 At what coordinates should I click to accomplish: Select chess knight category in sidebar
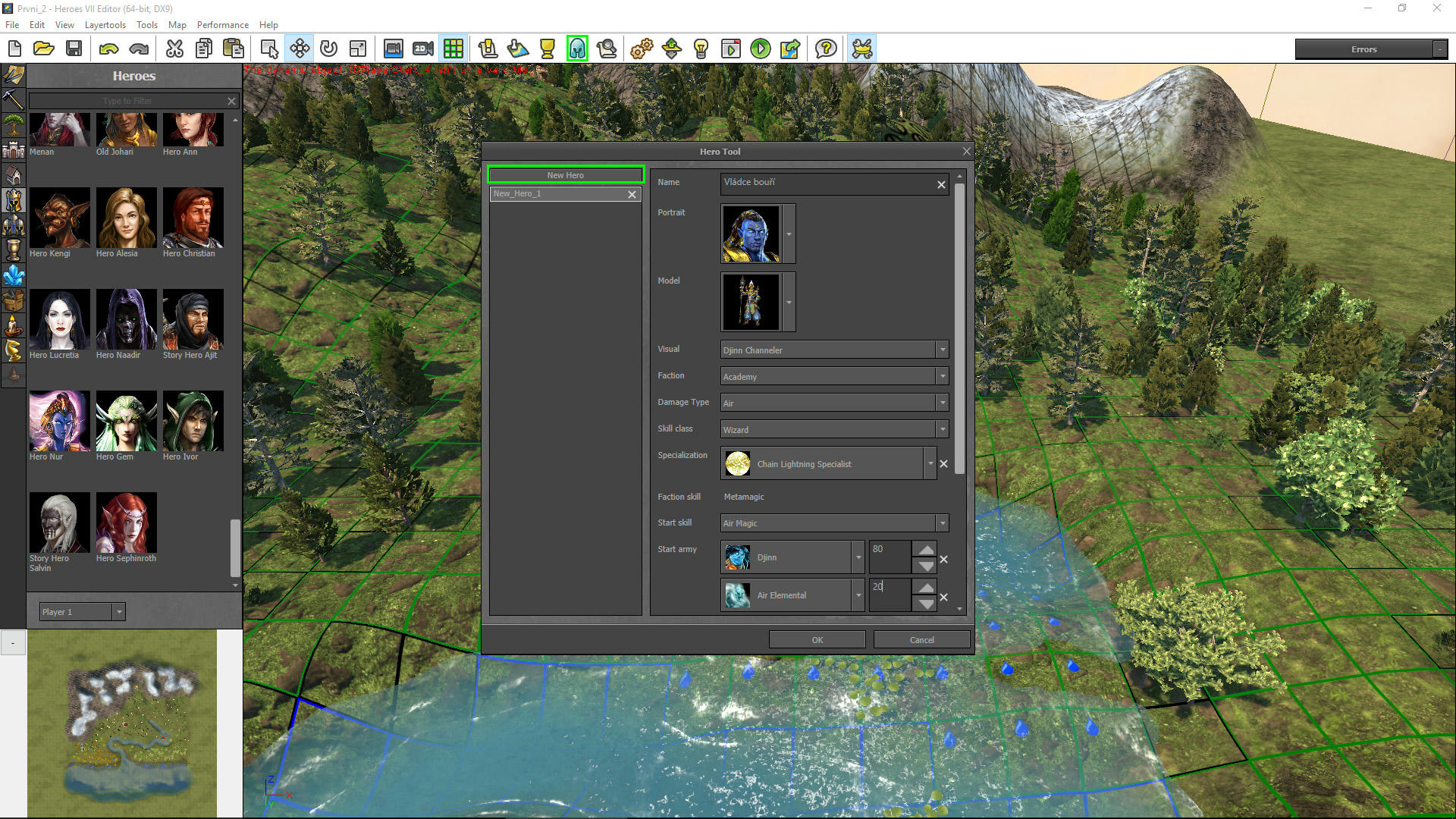[14, 350]
